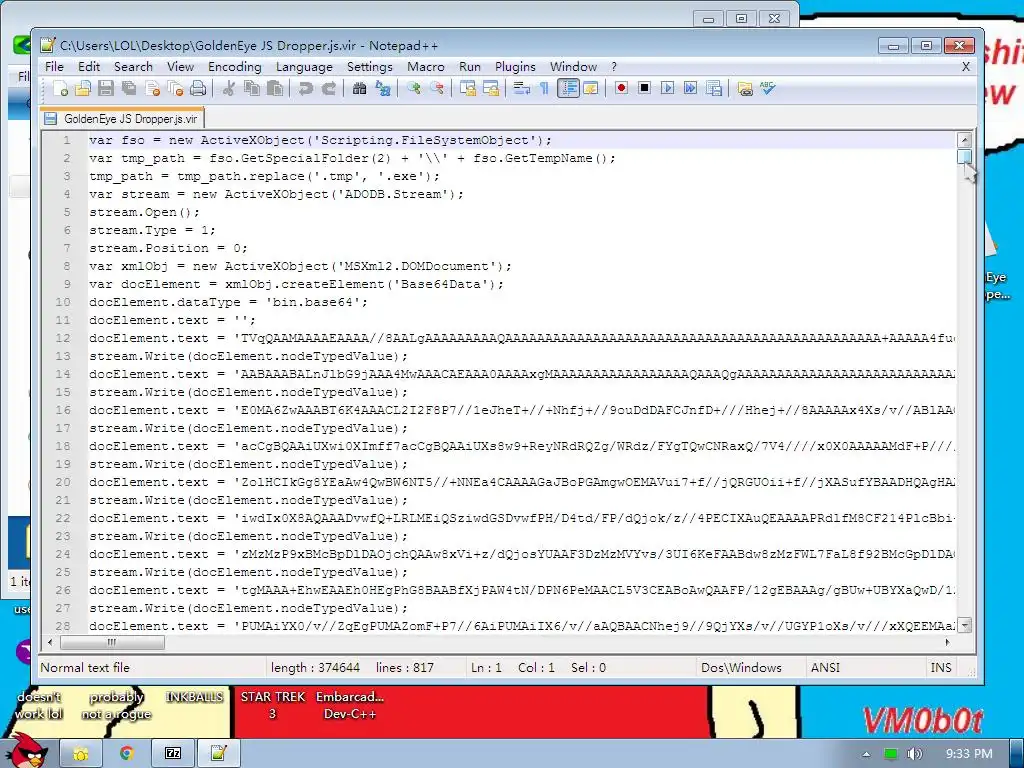Select the GoldenEye JS Dropper.js.vir tab

pyautogui.click(x=122, y=119)
